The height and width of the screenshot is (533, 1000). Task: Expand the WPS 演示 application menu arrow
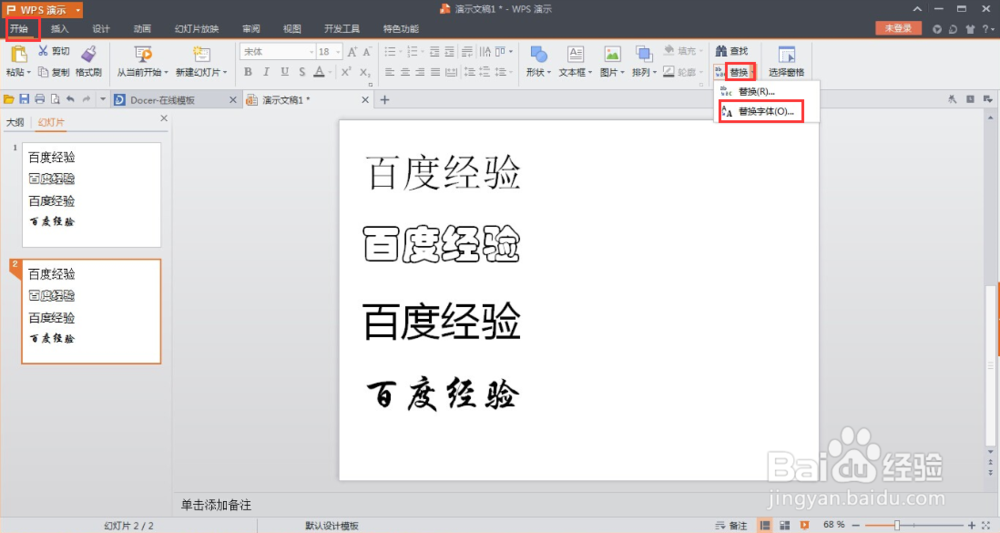click(x=78, y=10)
